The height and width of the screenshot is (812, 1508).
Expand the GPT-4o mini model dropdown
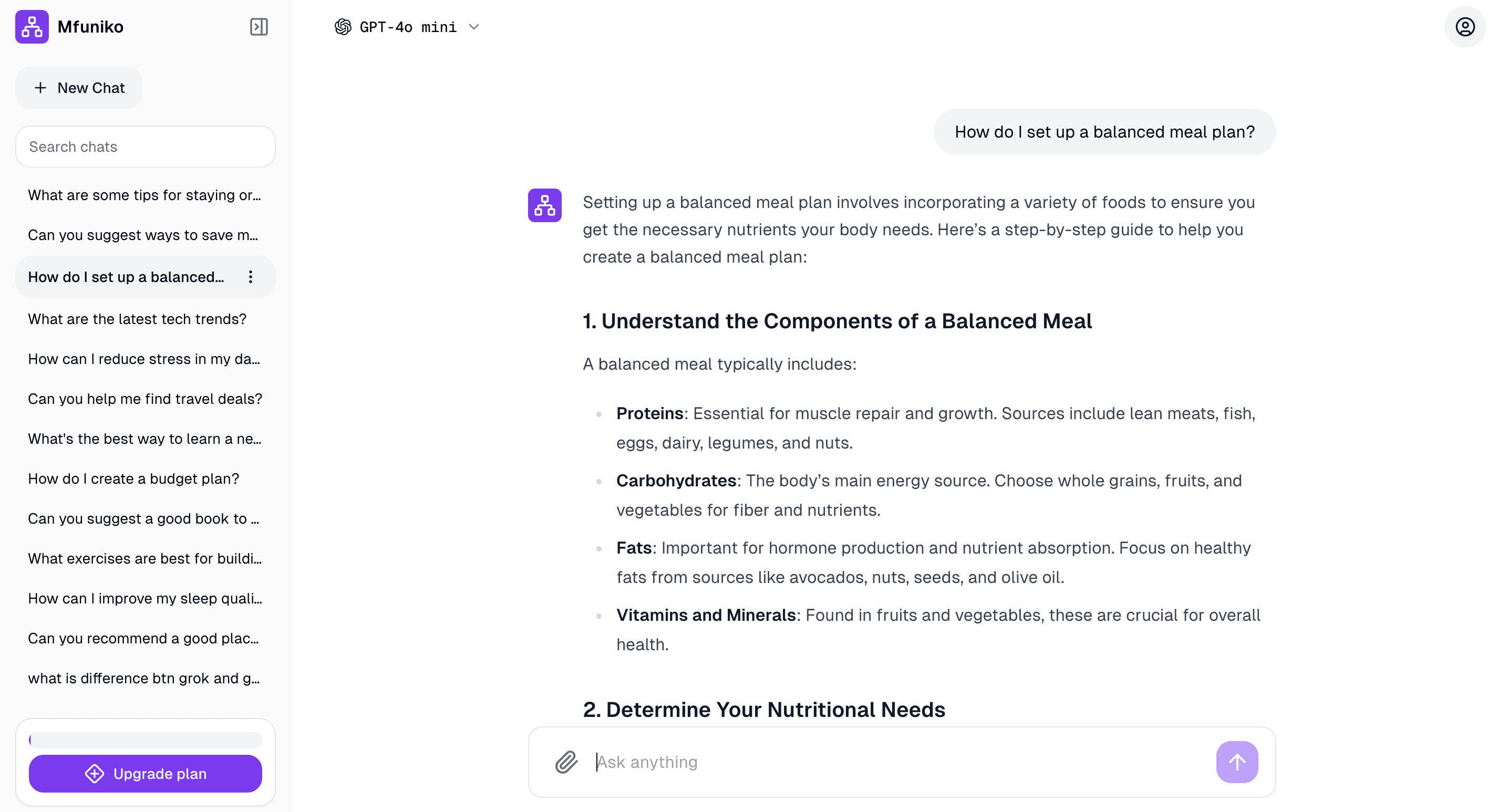coord(407,27)
